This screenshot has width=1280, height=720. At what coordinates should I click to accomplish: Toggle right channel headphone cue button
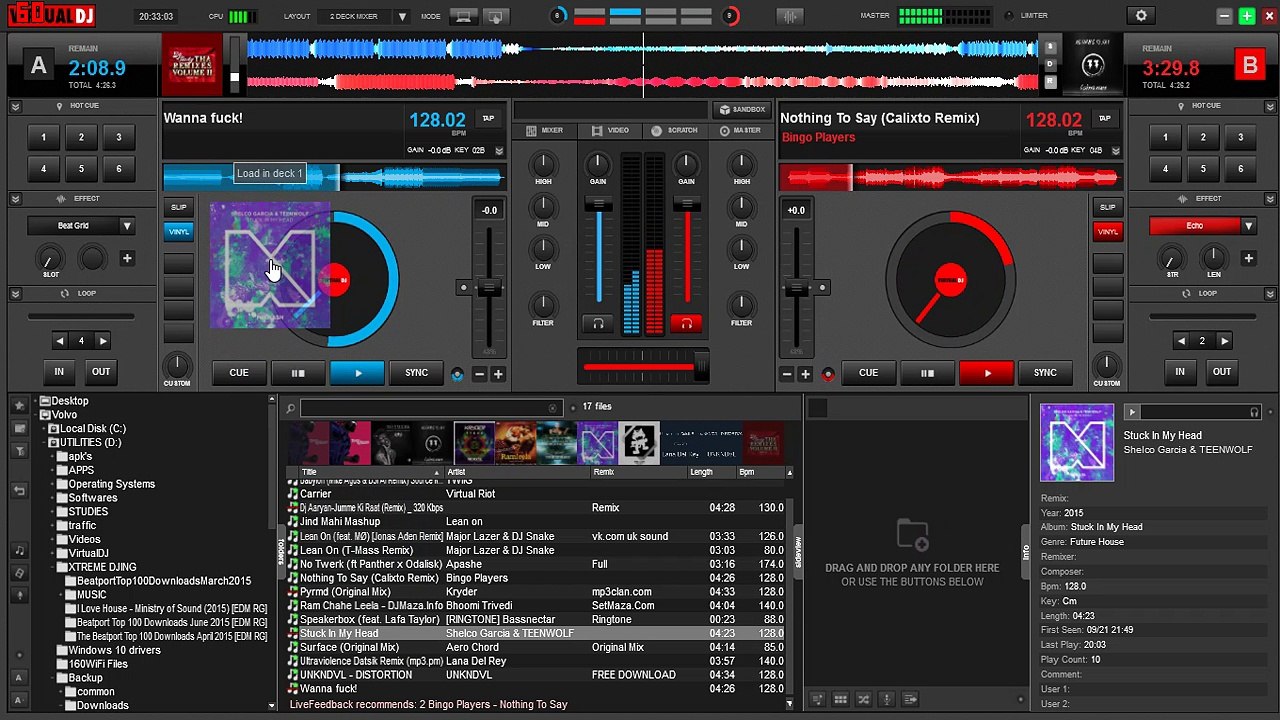[x=686, y=323]
